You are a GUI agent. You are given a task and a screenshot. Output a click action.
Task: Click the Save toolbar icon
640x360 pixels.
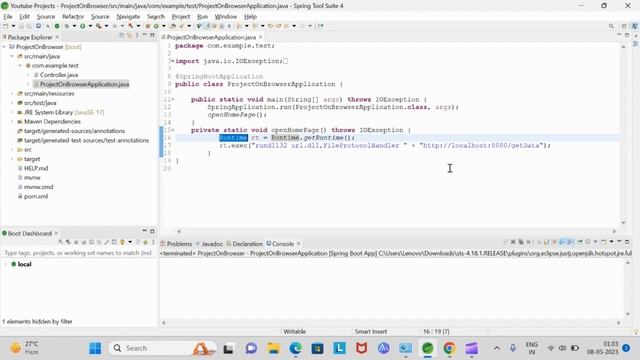coord(21,26)
